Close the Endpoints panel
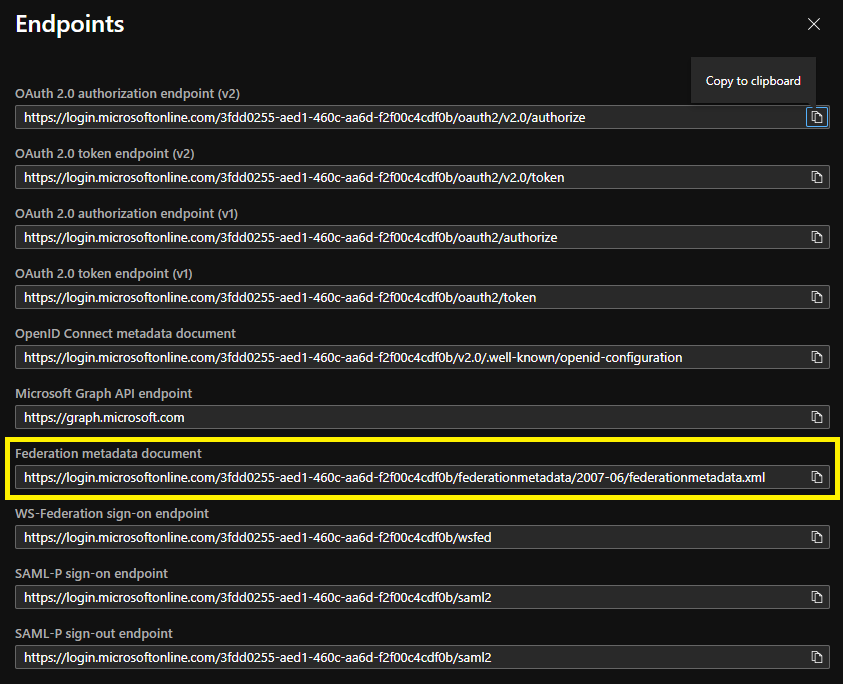This screenshot has height=684, width=843. [813, 24]
